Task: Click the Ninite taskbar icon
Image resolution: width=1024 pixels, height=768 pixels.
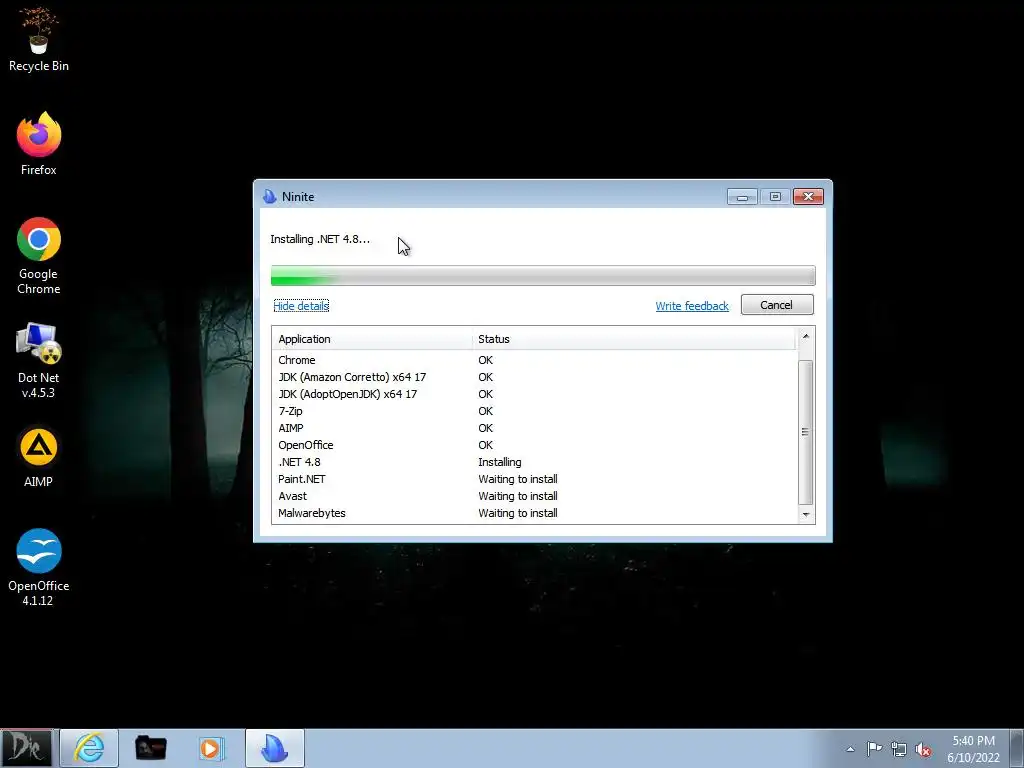Action: coord(275,748)
